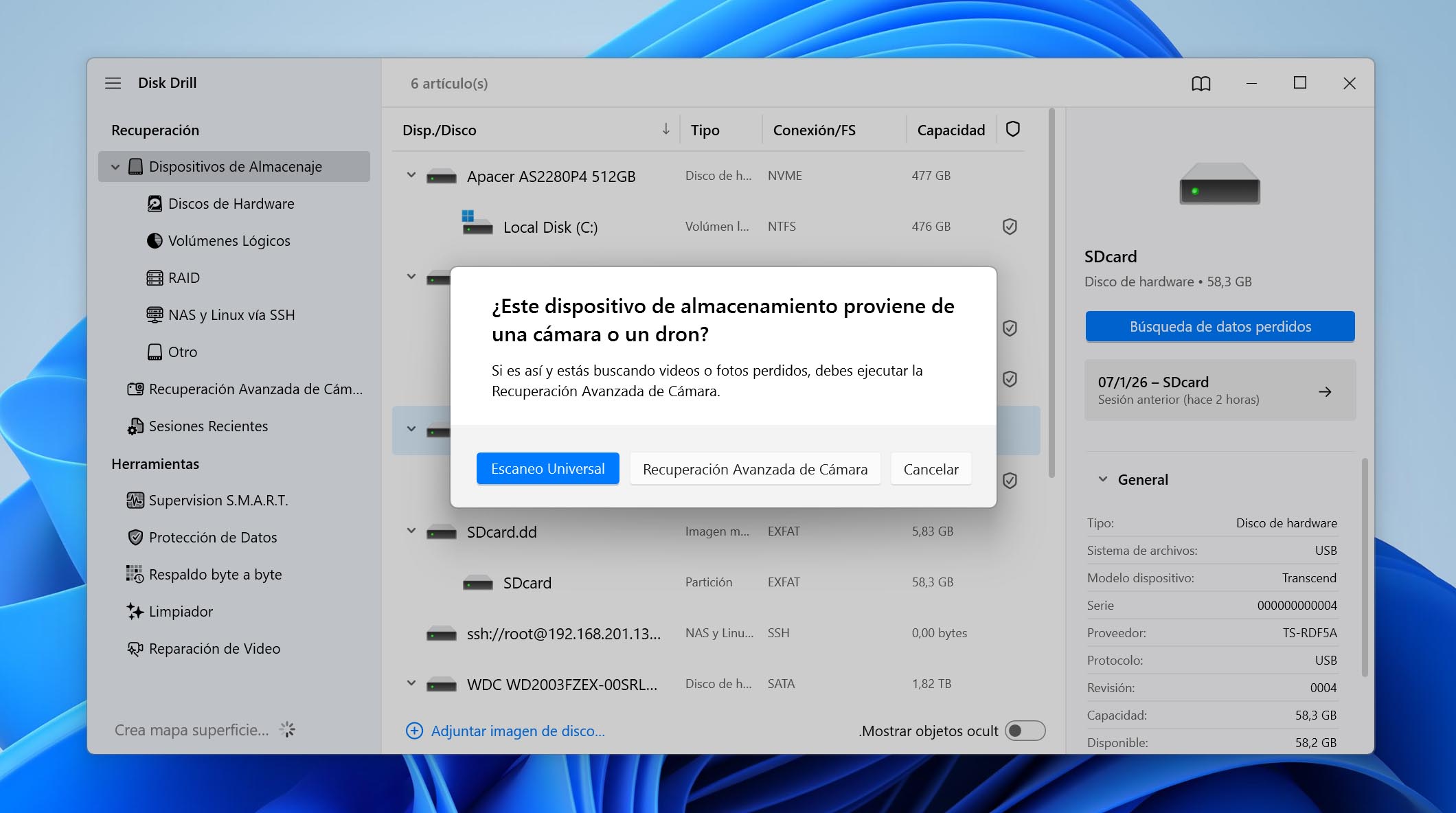This screenshot has height=813, width=1456.
Task: Click the Crea mapa superficie status text
Action: (x=192, y=730)
